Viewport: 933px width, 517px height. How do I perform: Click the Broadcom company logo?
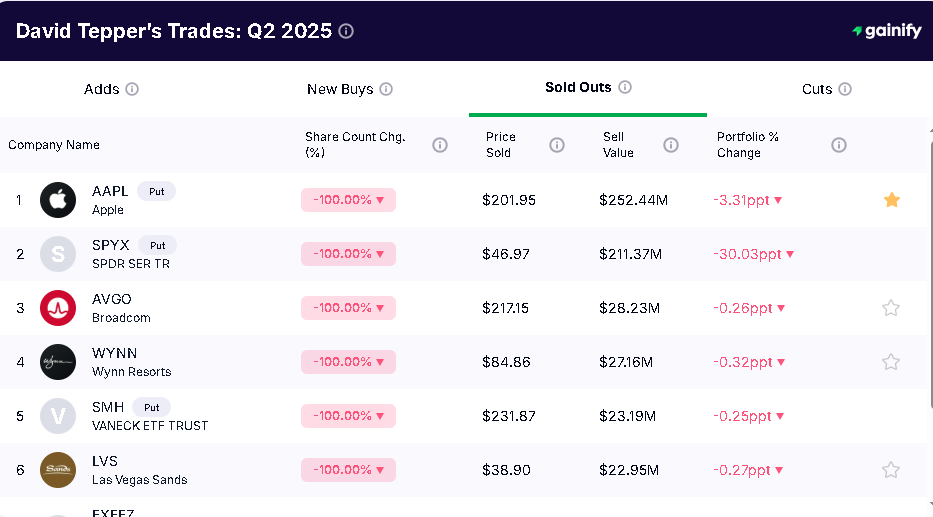point(58,308)
